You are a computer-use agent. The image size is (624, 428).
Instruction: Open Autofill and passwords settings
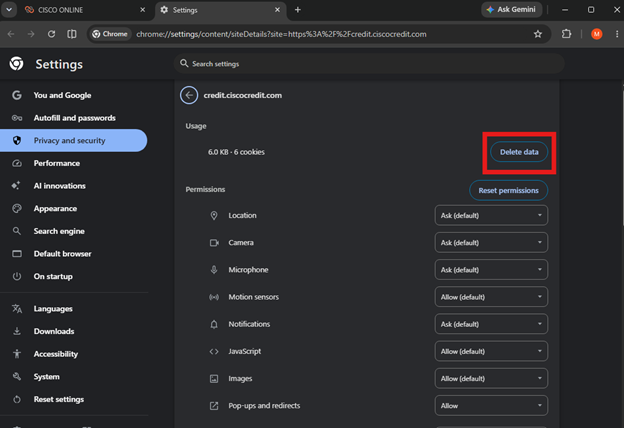(x=74, y=118)
